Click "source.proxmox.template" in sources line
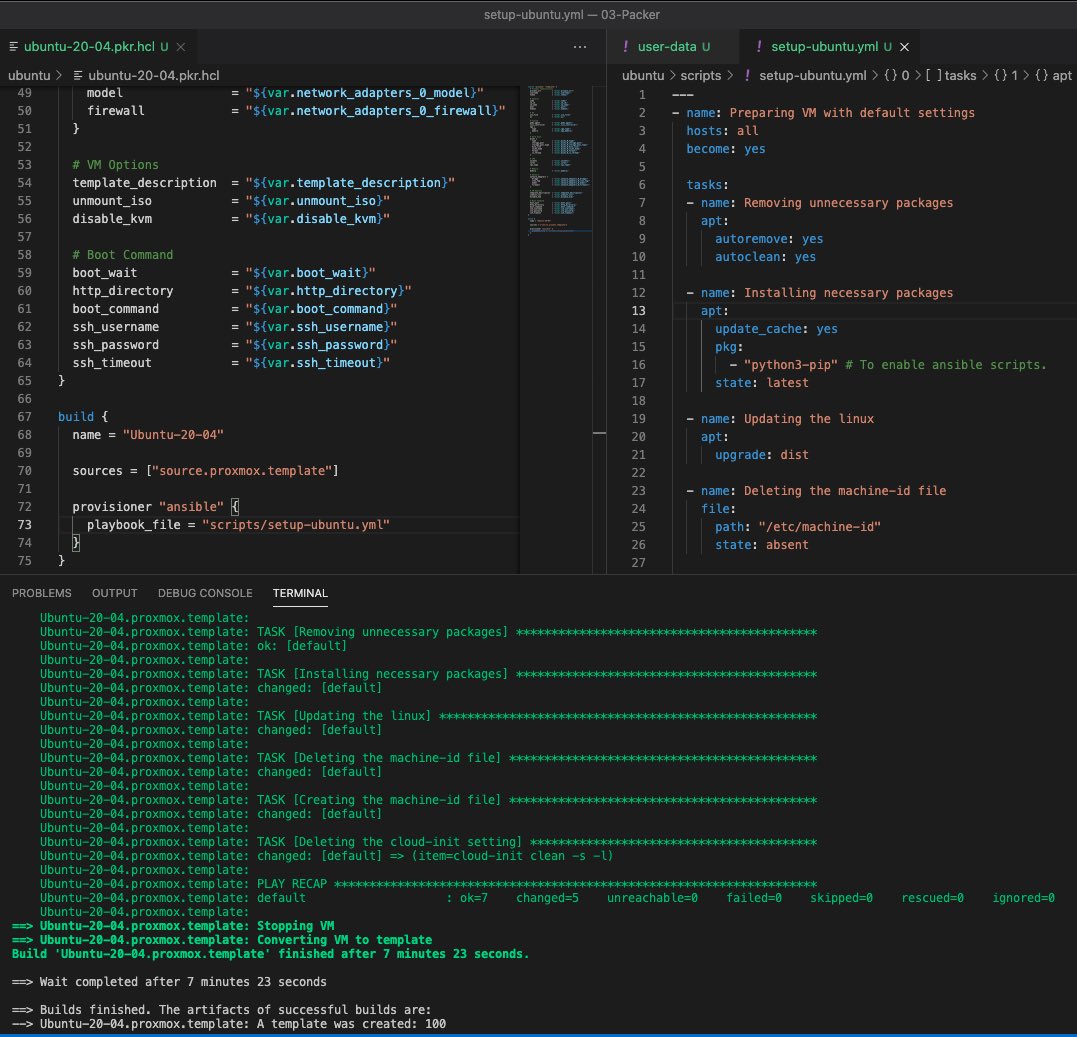Screen dimensions: 1077x1037 click(x=242, y=470)
